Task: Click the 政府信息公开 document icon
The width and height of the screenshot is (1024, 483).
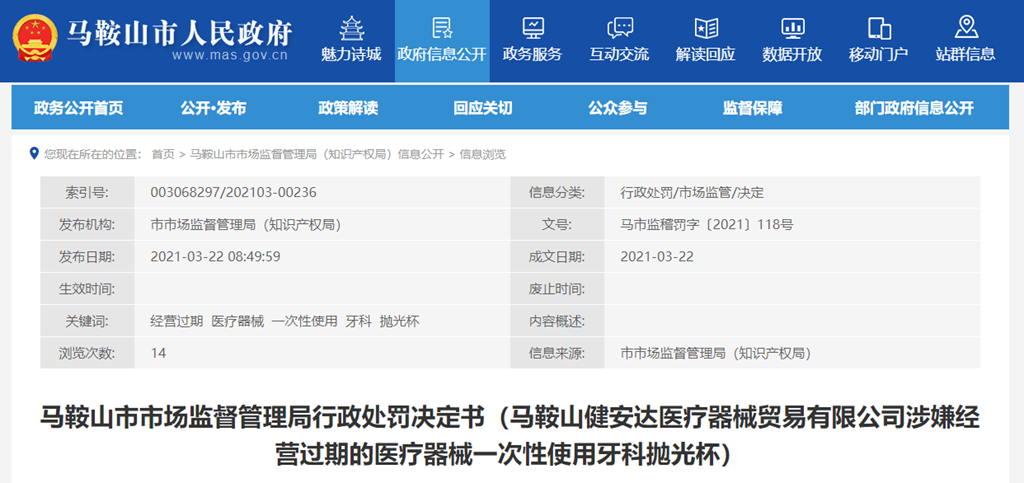Action: pos(442,27)
